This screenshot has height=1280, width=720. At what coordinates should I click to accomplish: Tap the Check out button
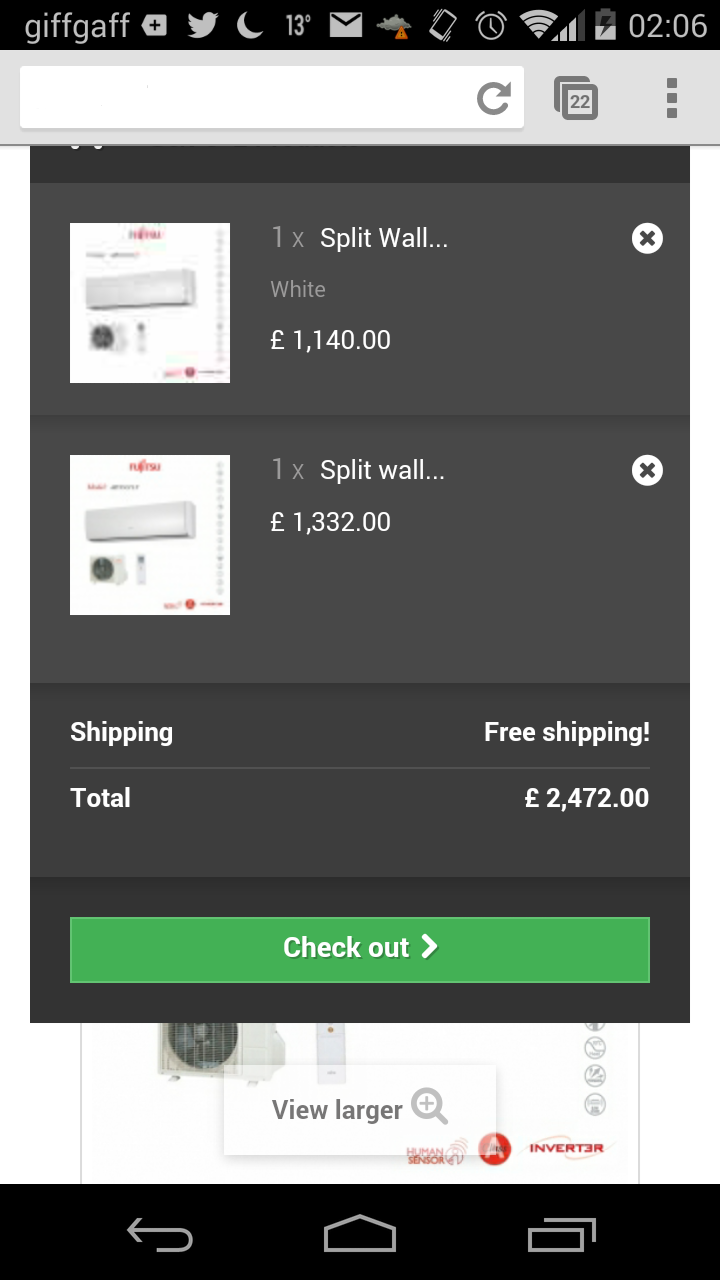(x=360, y=949)
